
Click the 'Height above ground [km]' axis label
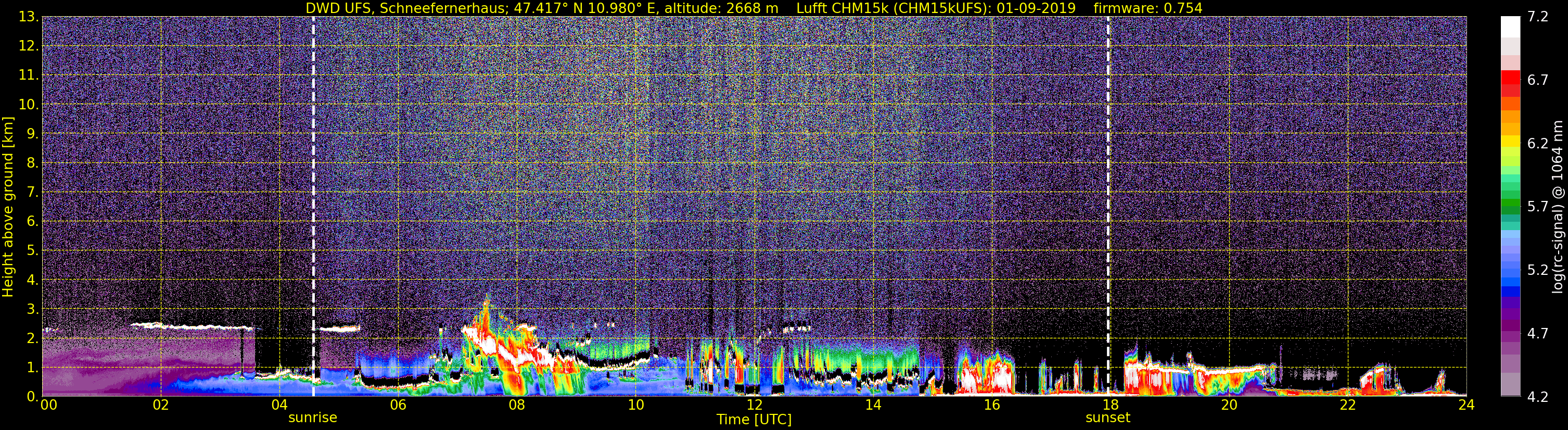click(x=8, y=207)
